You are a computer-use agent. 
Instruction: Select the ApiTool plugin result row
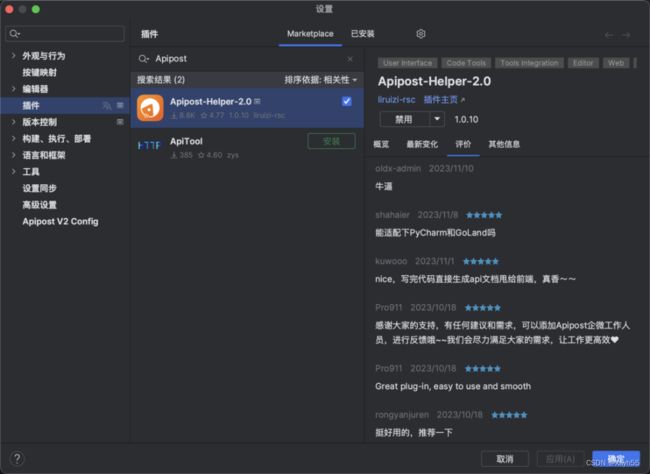[x=247, y=148]
